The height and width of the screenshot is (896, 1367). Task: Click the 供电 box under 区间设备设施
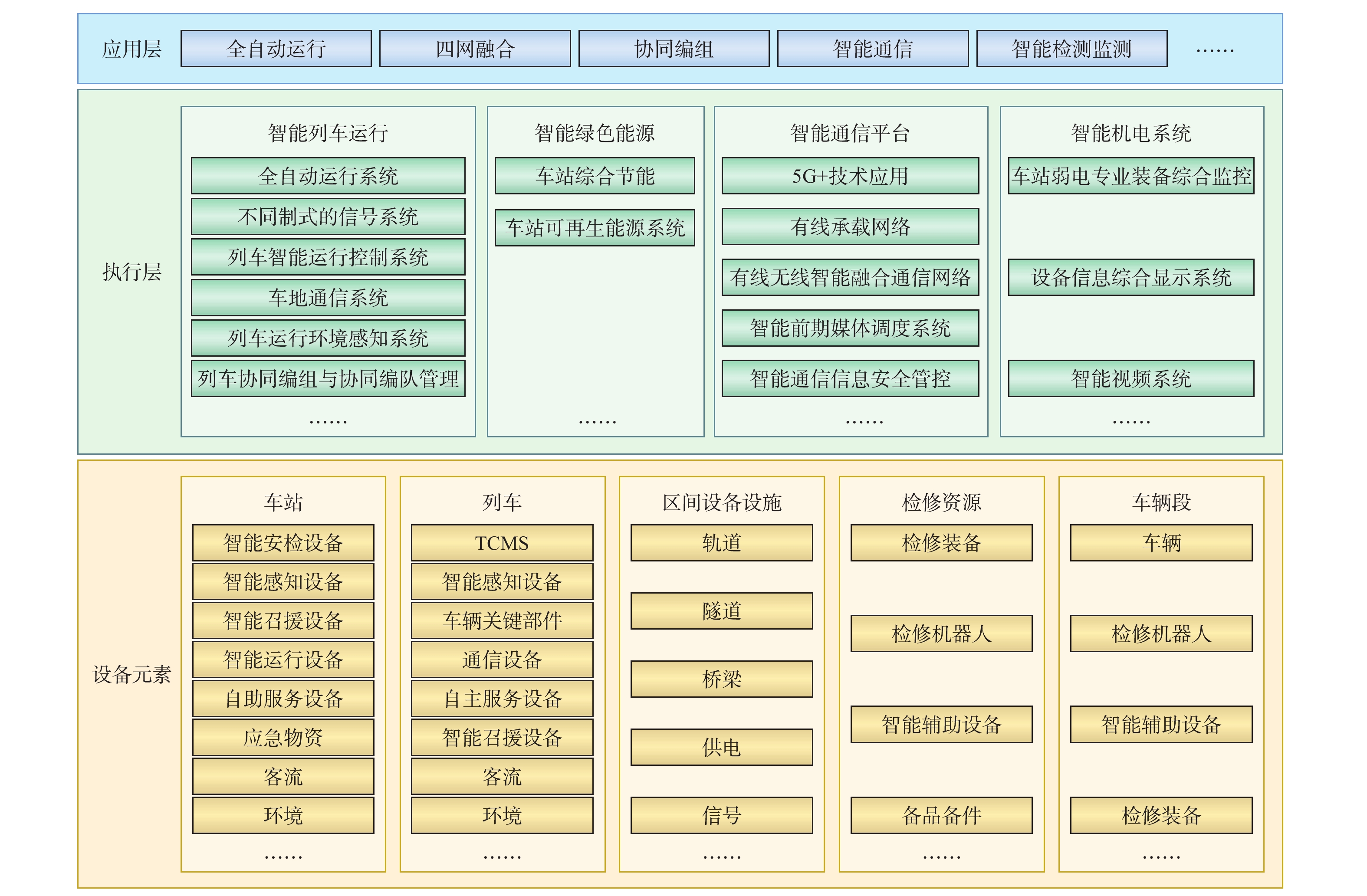tap(721, 747)
